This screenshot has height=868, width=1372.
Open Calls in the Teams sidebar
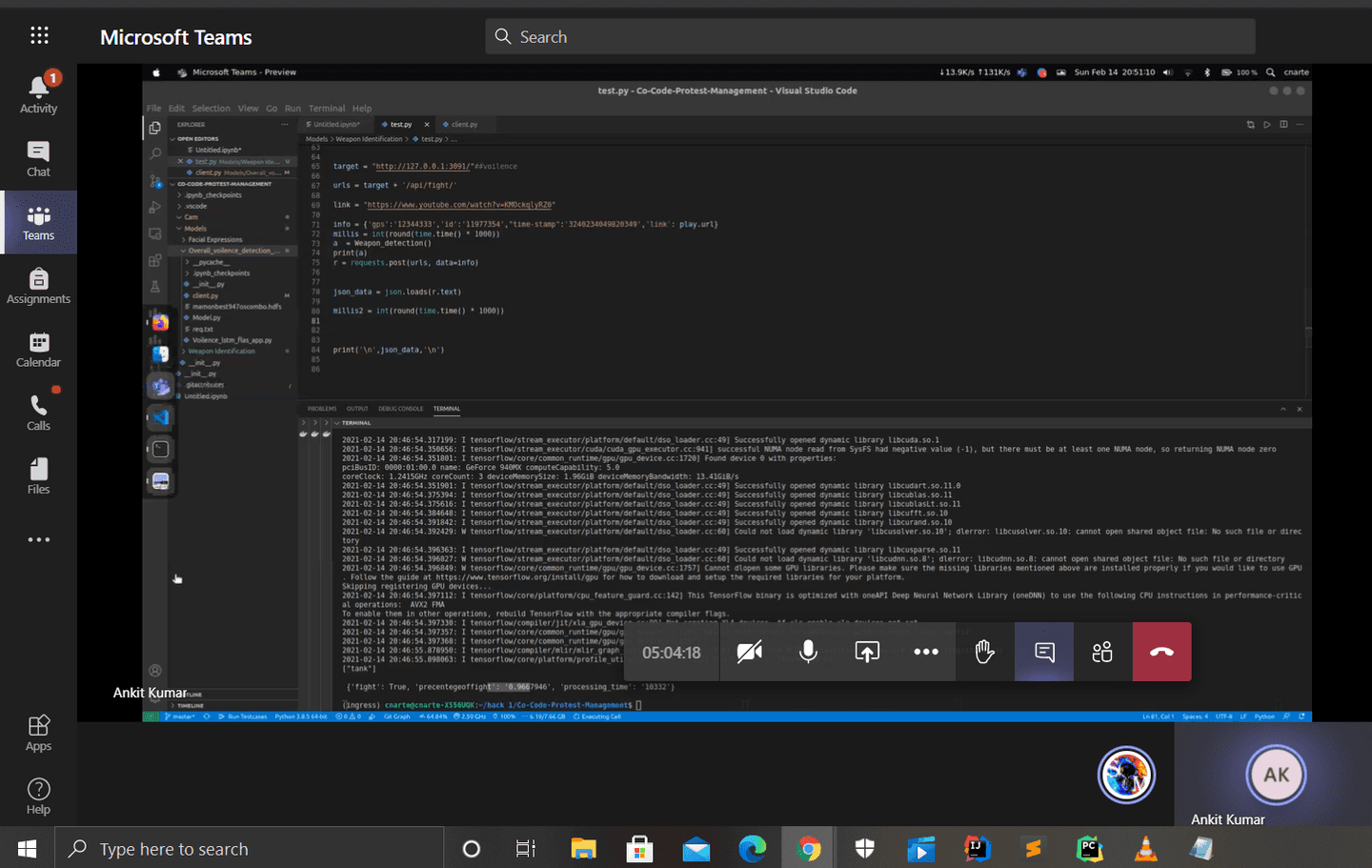pos(38,413)
